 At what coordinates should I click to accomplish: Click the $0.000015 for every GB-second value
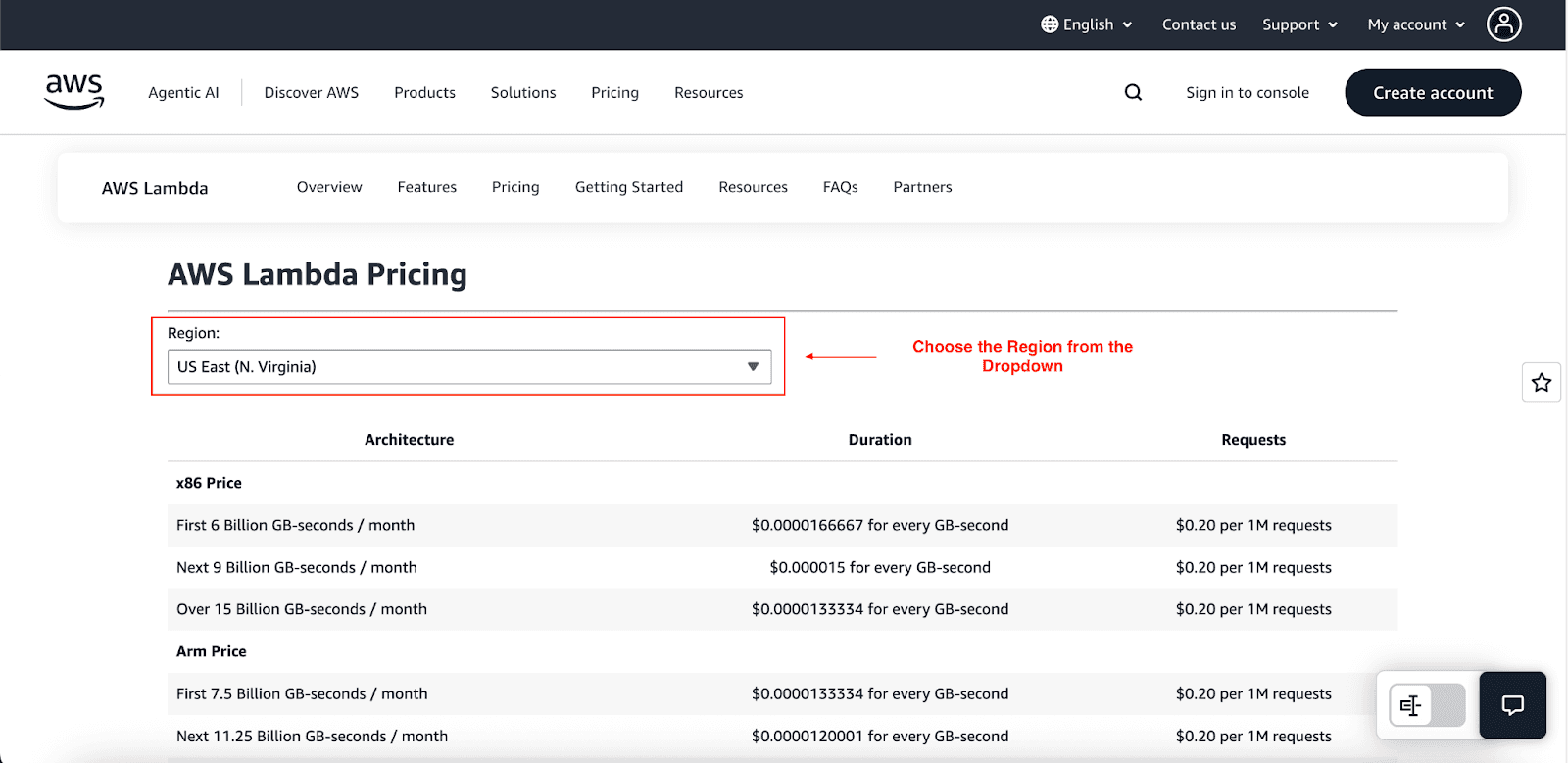880,567
